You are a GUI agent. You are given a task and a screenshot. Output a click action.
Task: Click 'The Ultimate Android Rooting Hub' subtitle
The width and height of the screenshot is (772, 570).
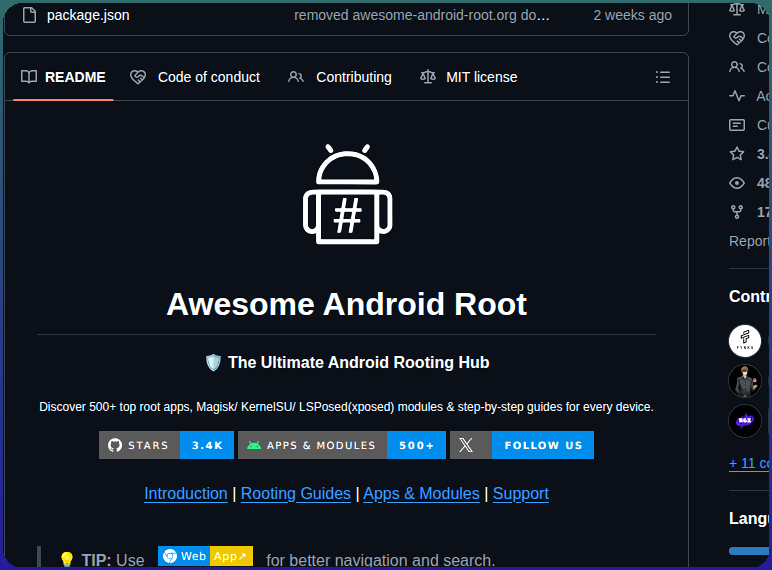[358, 362]
